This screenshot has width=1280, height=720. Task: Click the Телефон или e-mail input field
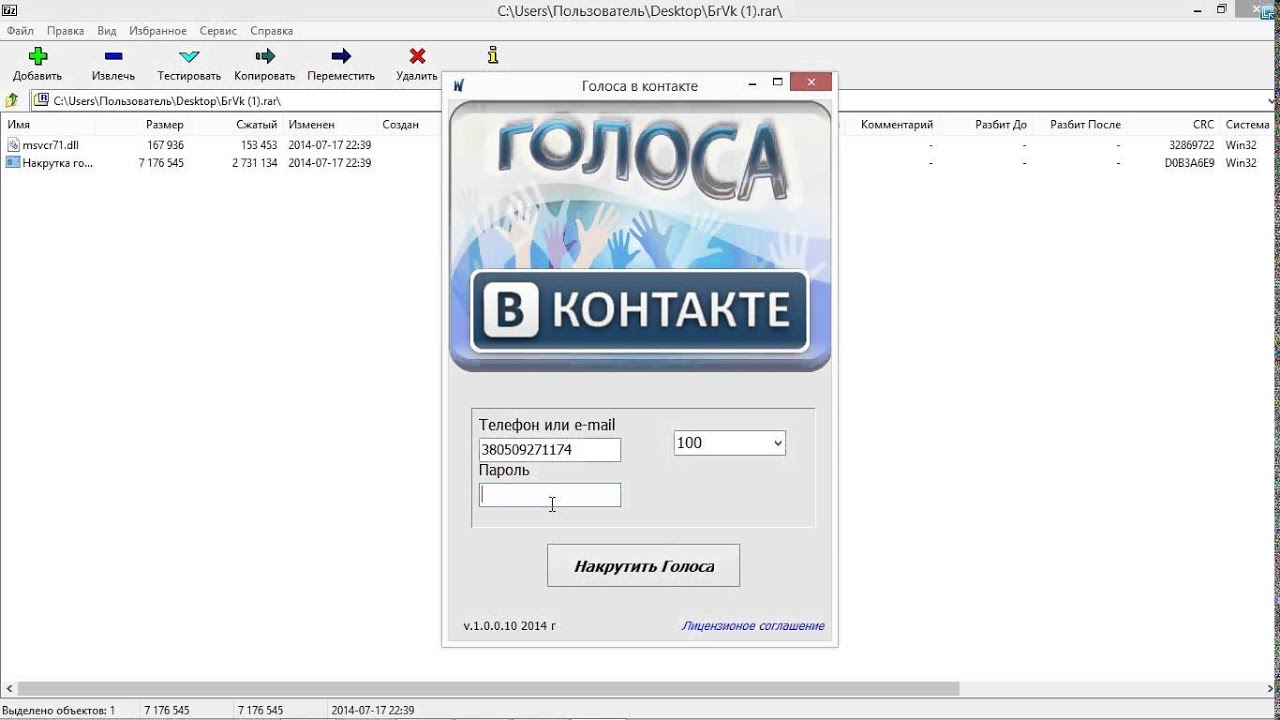click(x=549, y=450)
